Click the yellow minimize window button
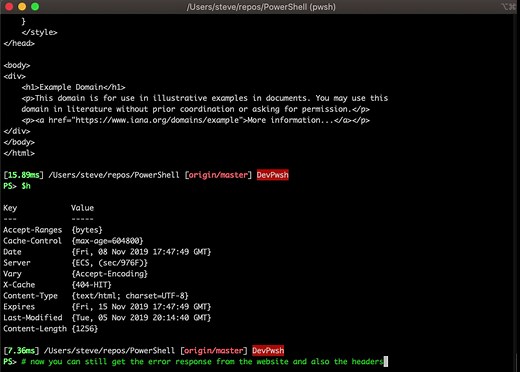Screen dimensions: 520x372 coord(22,6)
